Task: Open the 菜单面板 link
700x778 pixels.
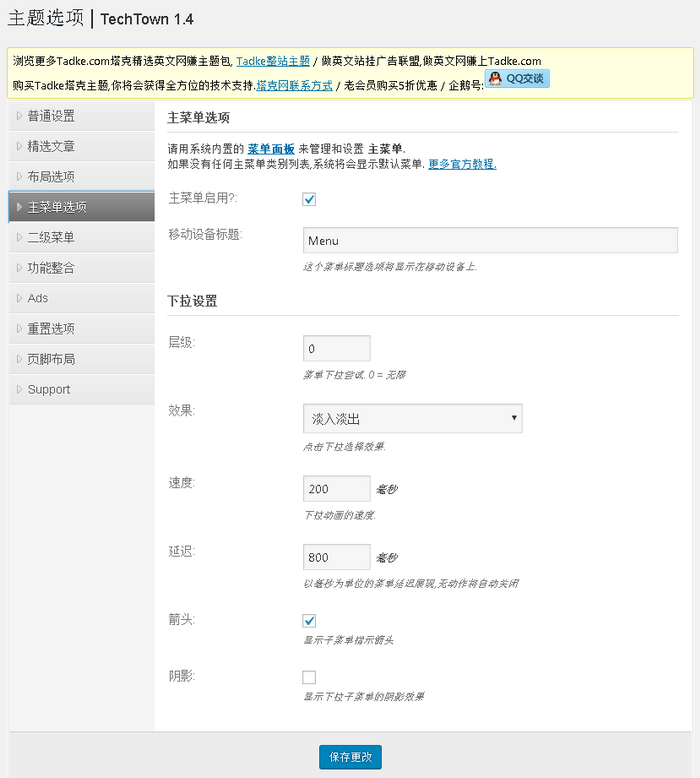Action: (x=271, y=148)
